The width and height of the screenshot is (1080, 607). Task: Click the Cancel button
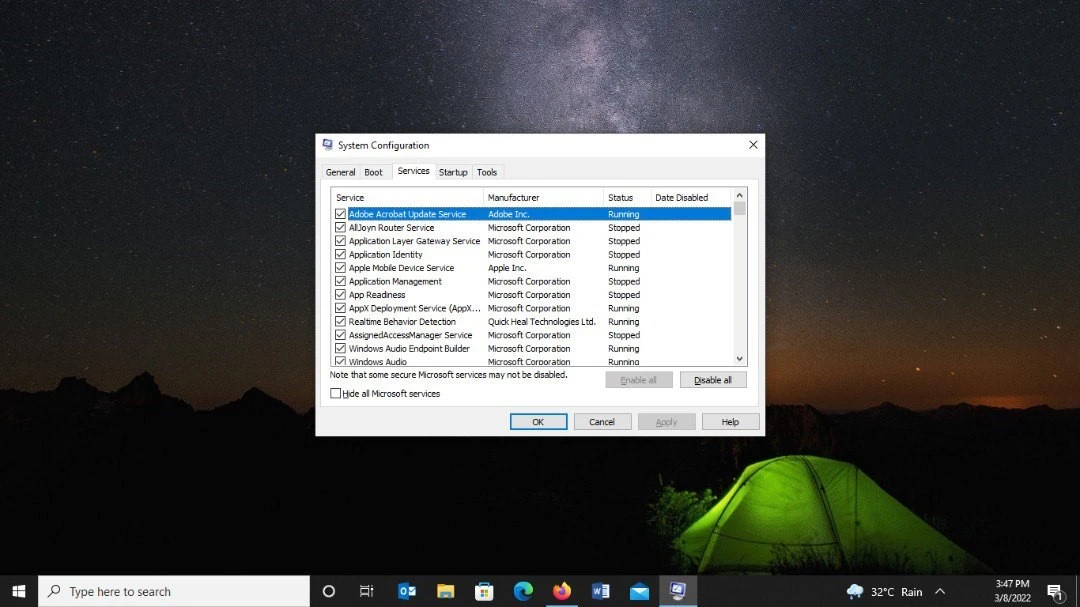(602, 422)
